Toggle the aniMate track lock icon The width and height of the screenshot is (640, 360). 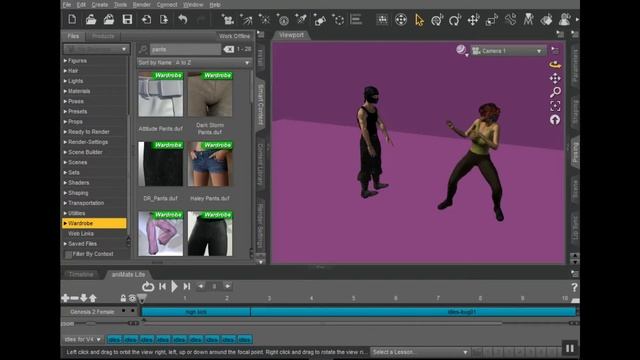point(123,298)
